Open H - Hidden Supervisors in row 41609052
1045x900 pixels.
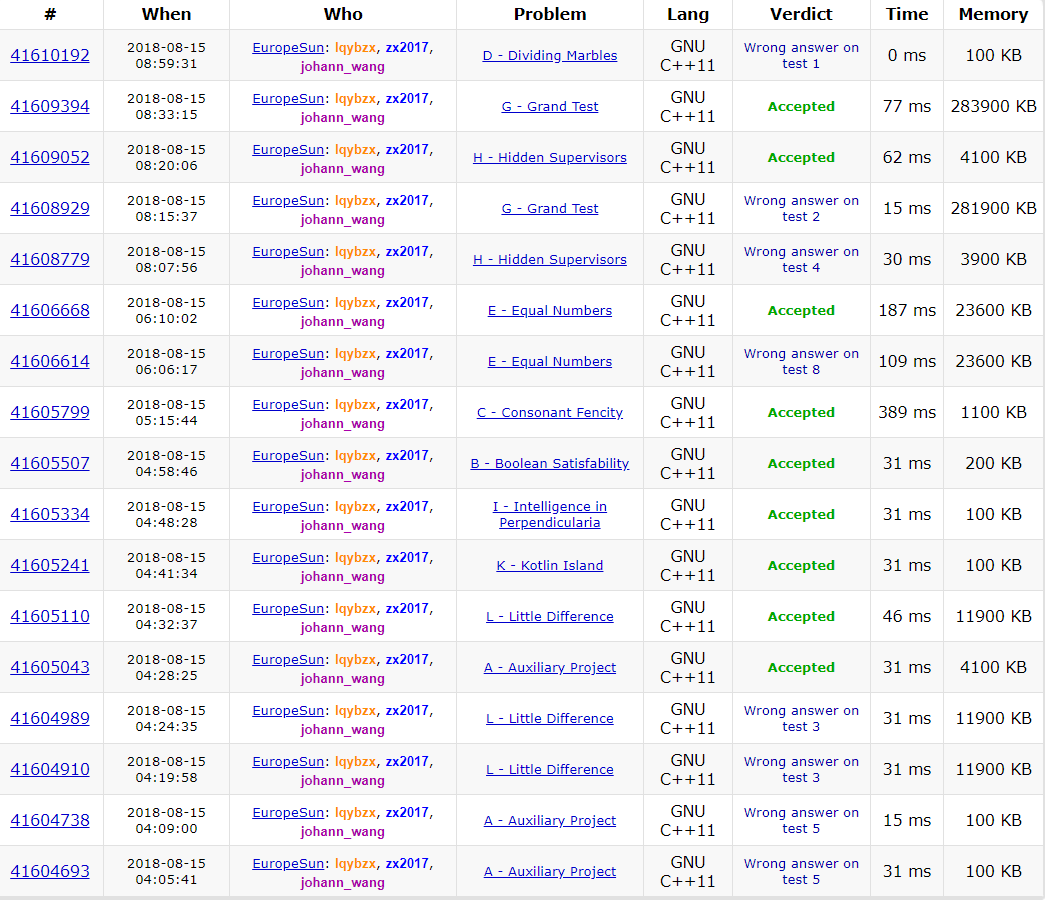[x=549, y=157]
